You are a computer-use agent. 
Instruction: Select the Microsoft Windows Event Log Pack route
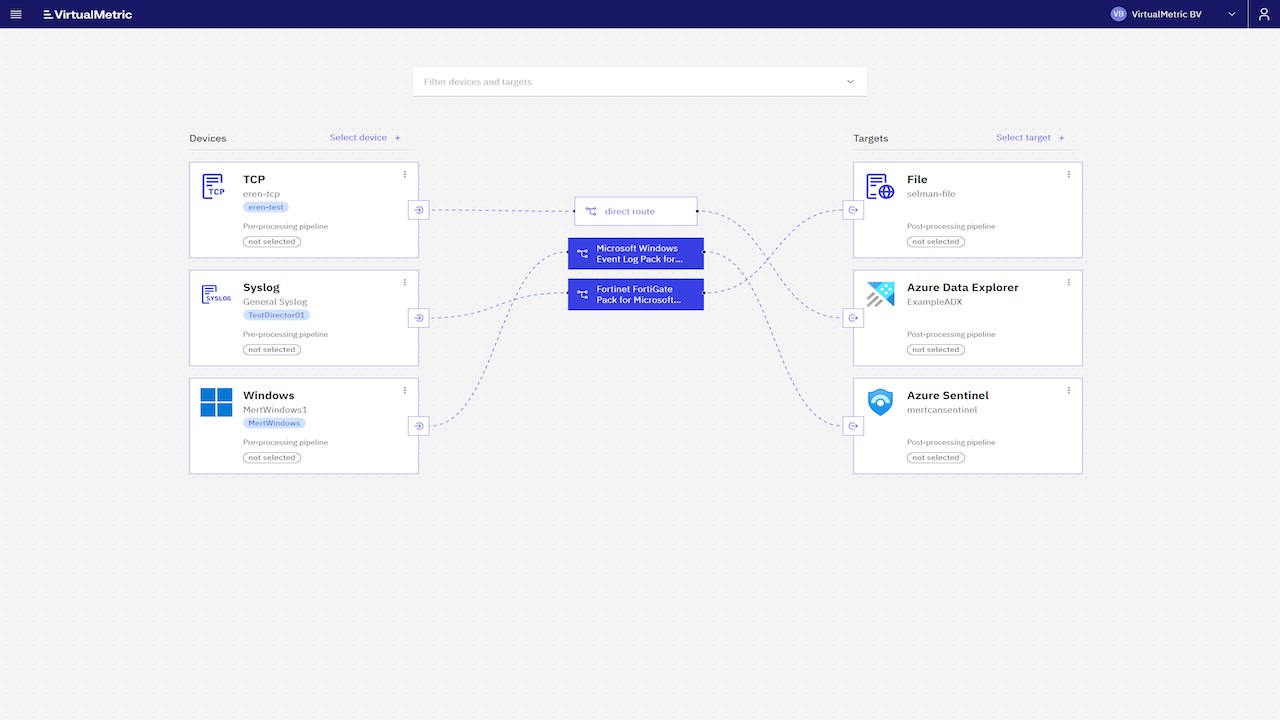pyautogui.click(x=636, y=254)
